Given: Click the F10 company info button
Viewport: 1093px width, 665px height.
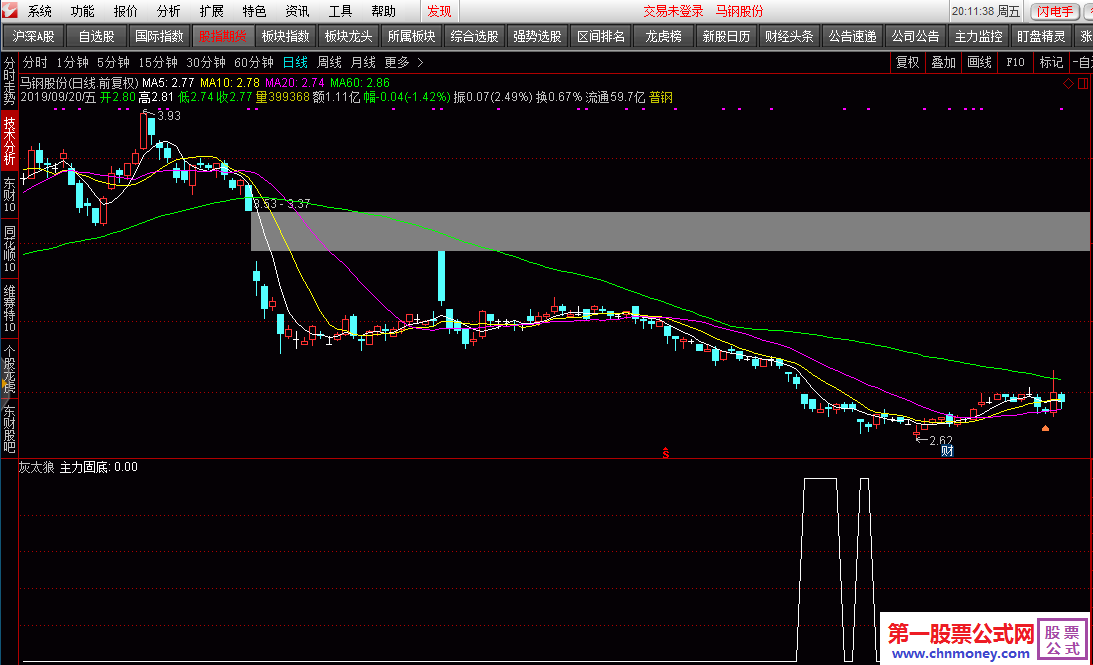Looking at the screenshot, I should pos(1015,62).
